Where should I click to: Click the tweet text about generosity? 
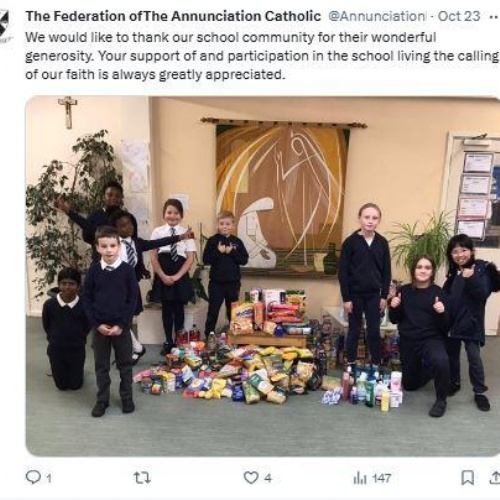[262, 56]
